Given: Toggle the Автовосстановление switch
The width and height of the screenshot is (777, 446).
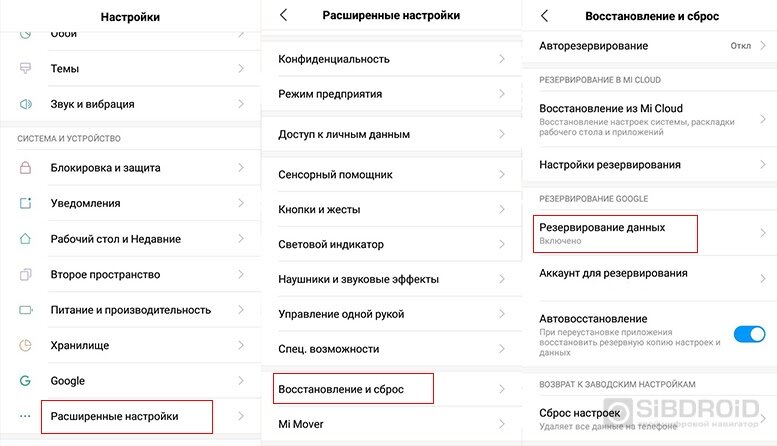Looking at the screenshot, I should 749,333.
